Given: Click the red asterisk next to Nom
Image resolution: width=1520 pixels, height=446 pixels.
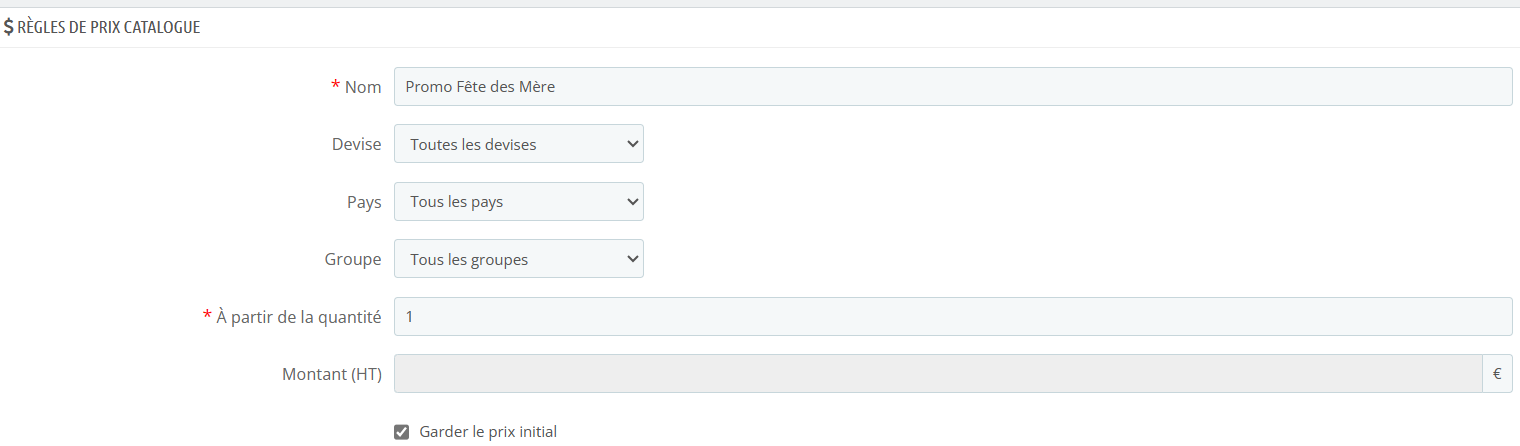Looking at the screenshot, I should pos(335,86).
